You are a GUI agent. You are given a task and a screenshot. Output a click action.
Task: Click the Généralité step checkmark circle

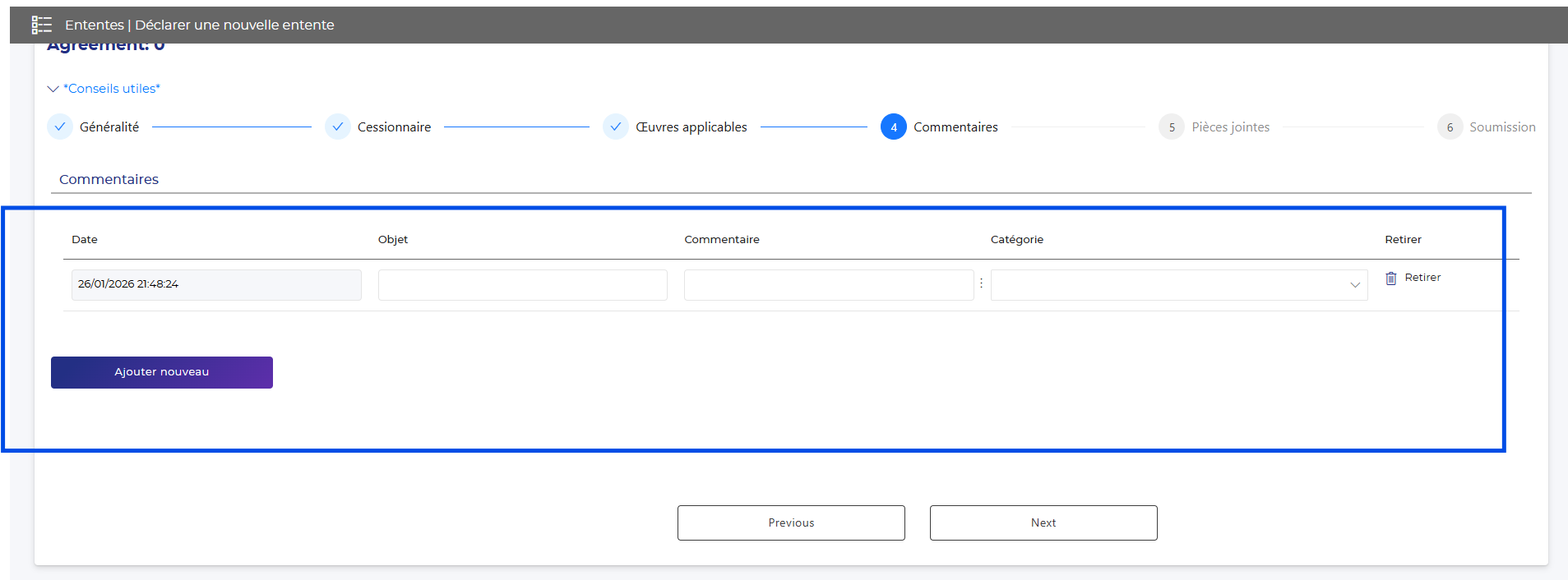point(60,127)
